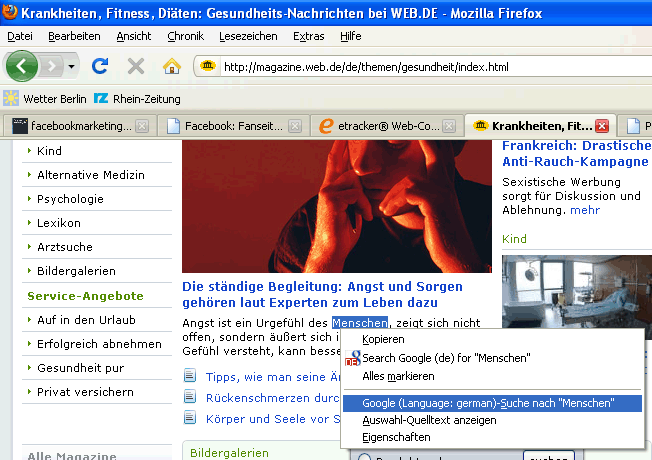Open the Rhein-Zeitung bookmark

click(x=137, y=99)
